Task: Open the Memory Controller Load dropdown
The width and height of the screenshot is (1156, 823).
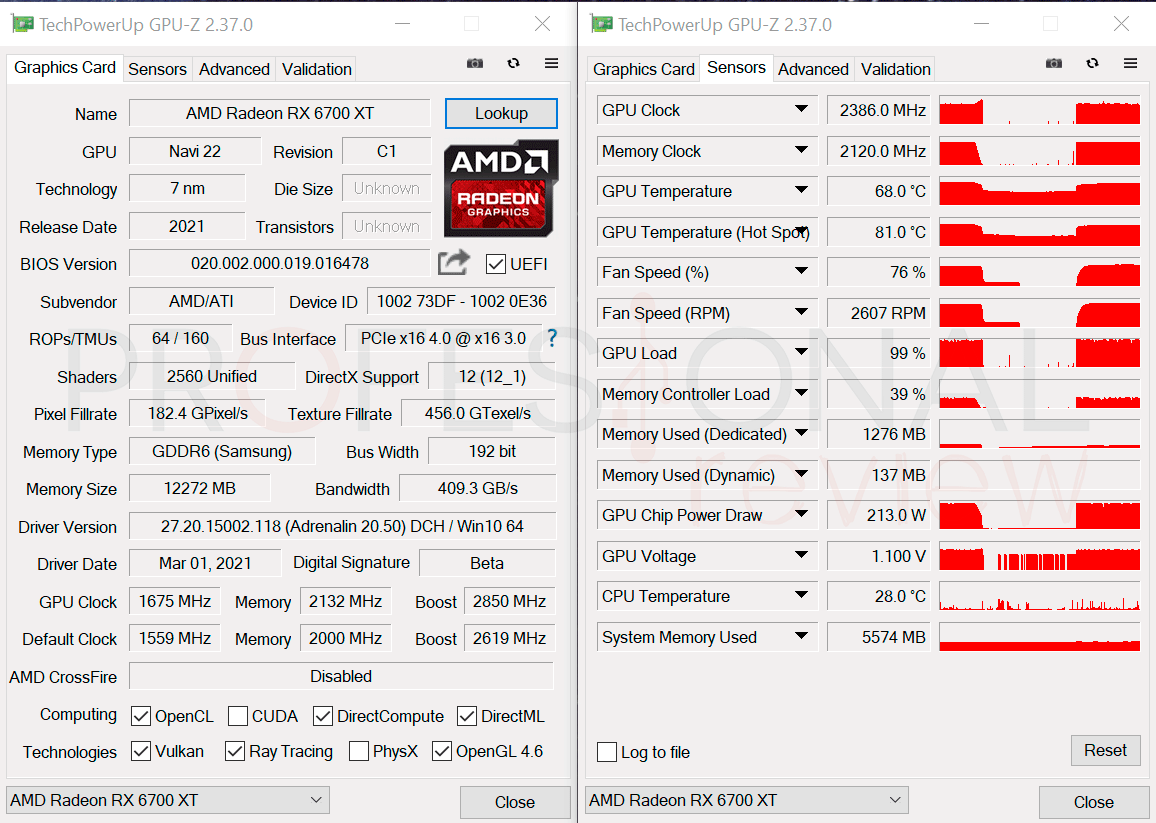Action: tap(801, 393)
